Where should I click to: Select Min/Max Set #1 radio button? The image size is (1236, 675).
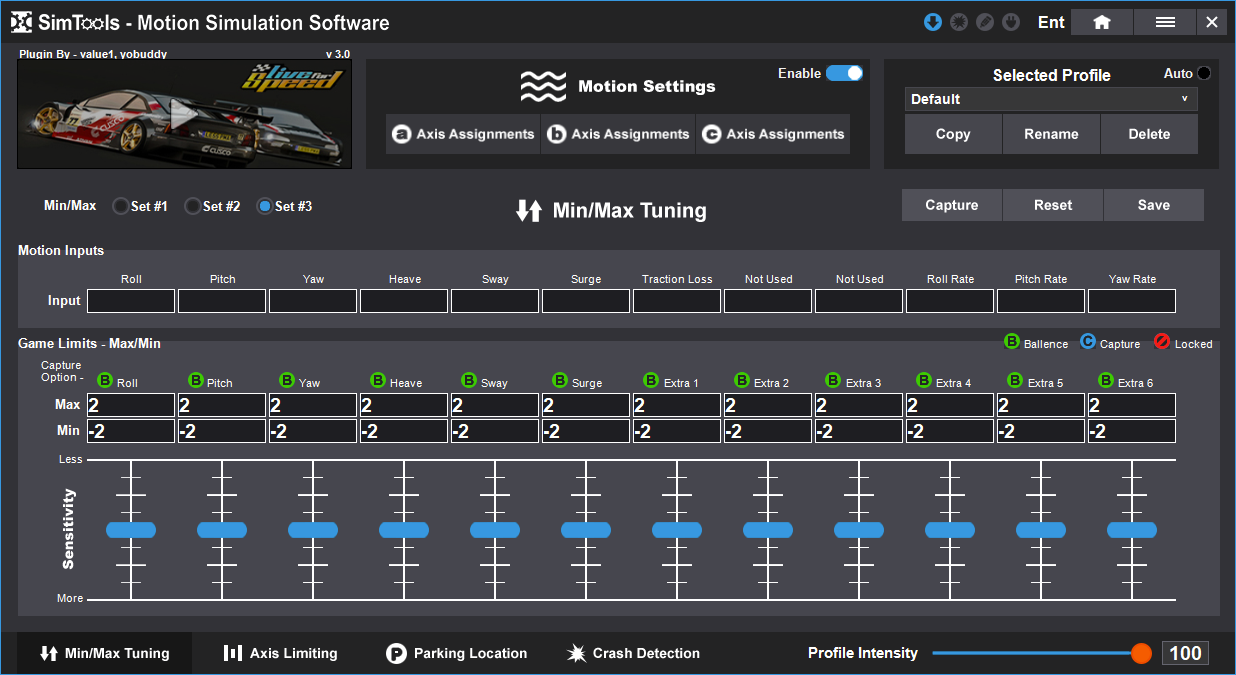click(x=121, y=206)
